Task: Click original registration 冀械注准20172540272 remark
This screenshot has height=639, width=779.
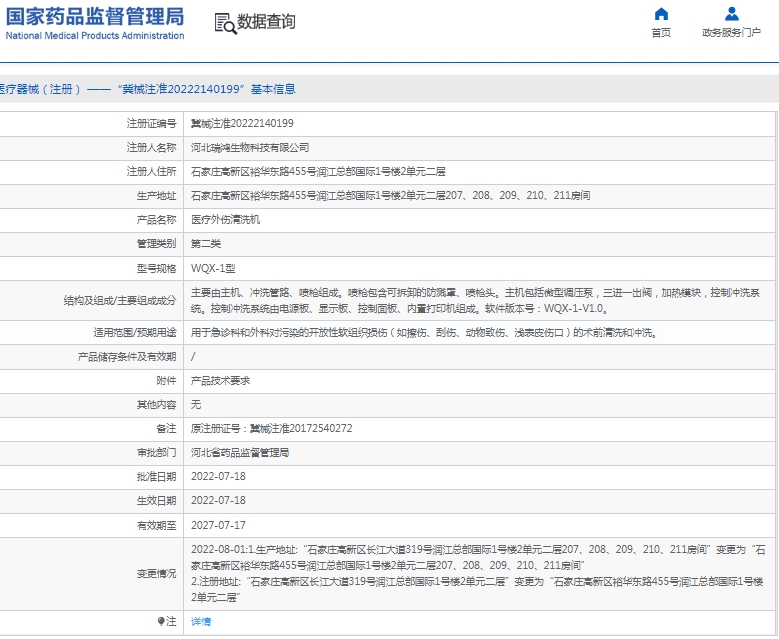Action: (271, 428)
